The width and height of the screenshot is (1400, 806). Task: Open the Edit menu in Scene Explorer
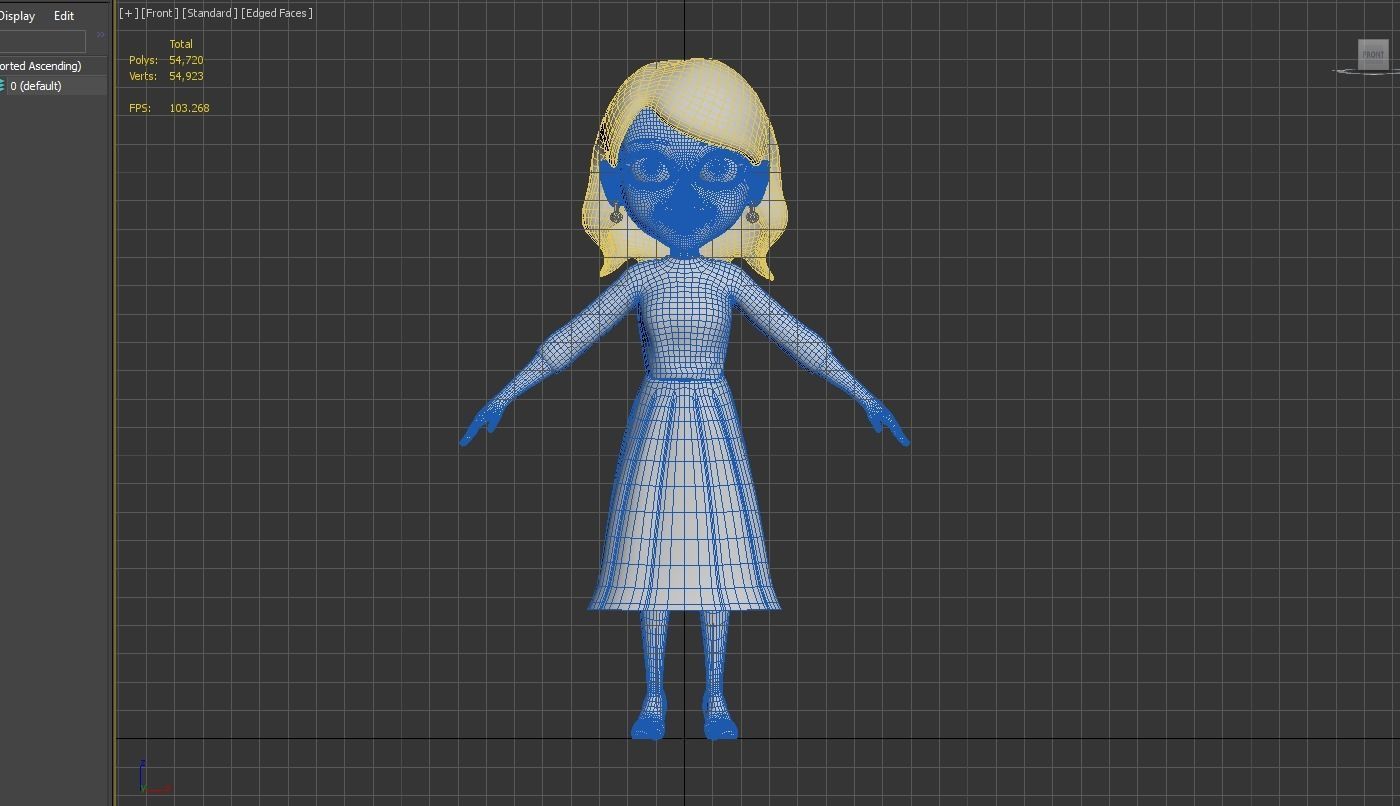[64, 16]
